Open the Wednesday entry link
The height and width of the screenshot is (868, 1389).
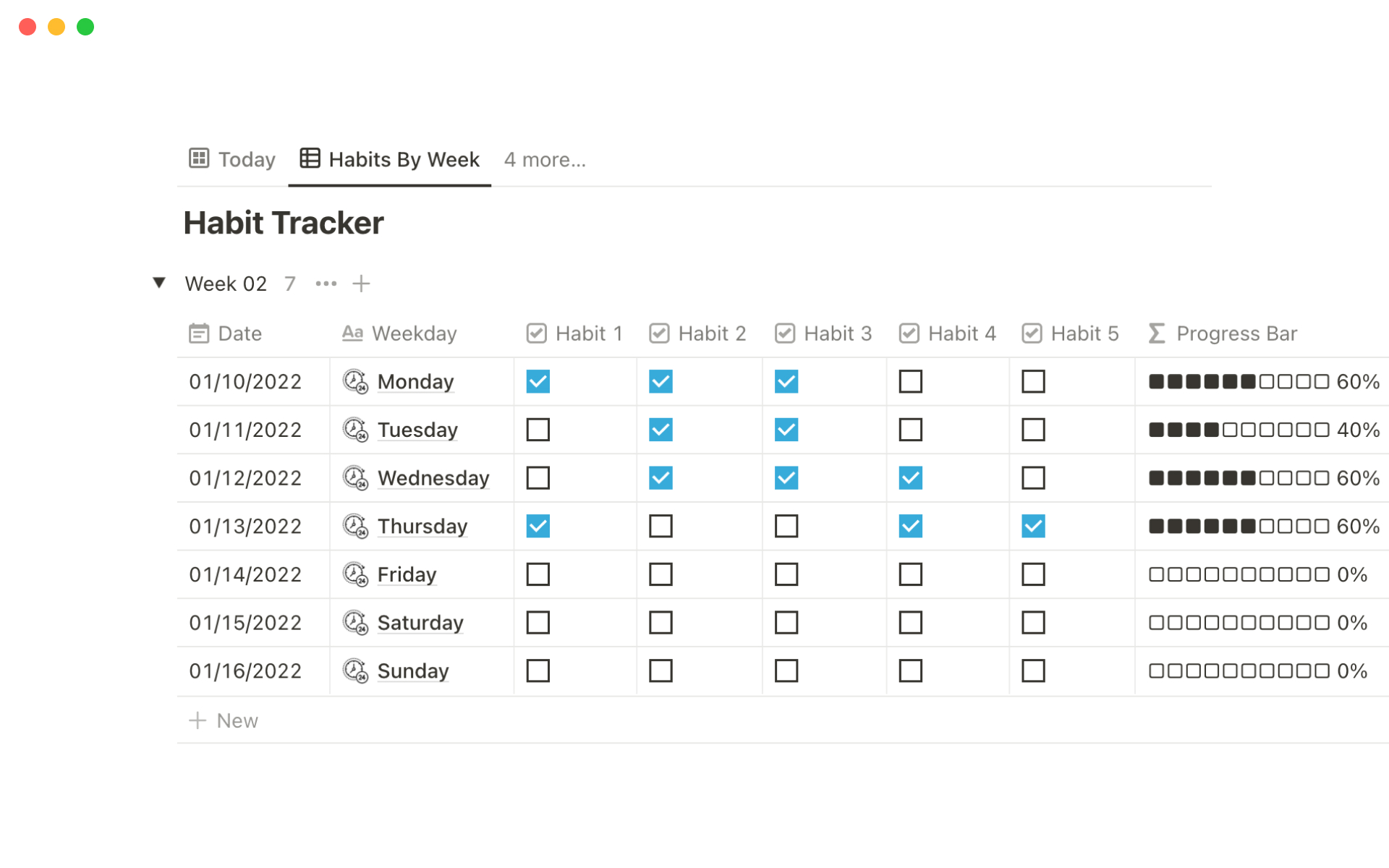click(x=433, y=478)
